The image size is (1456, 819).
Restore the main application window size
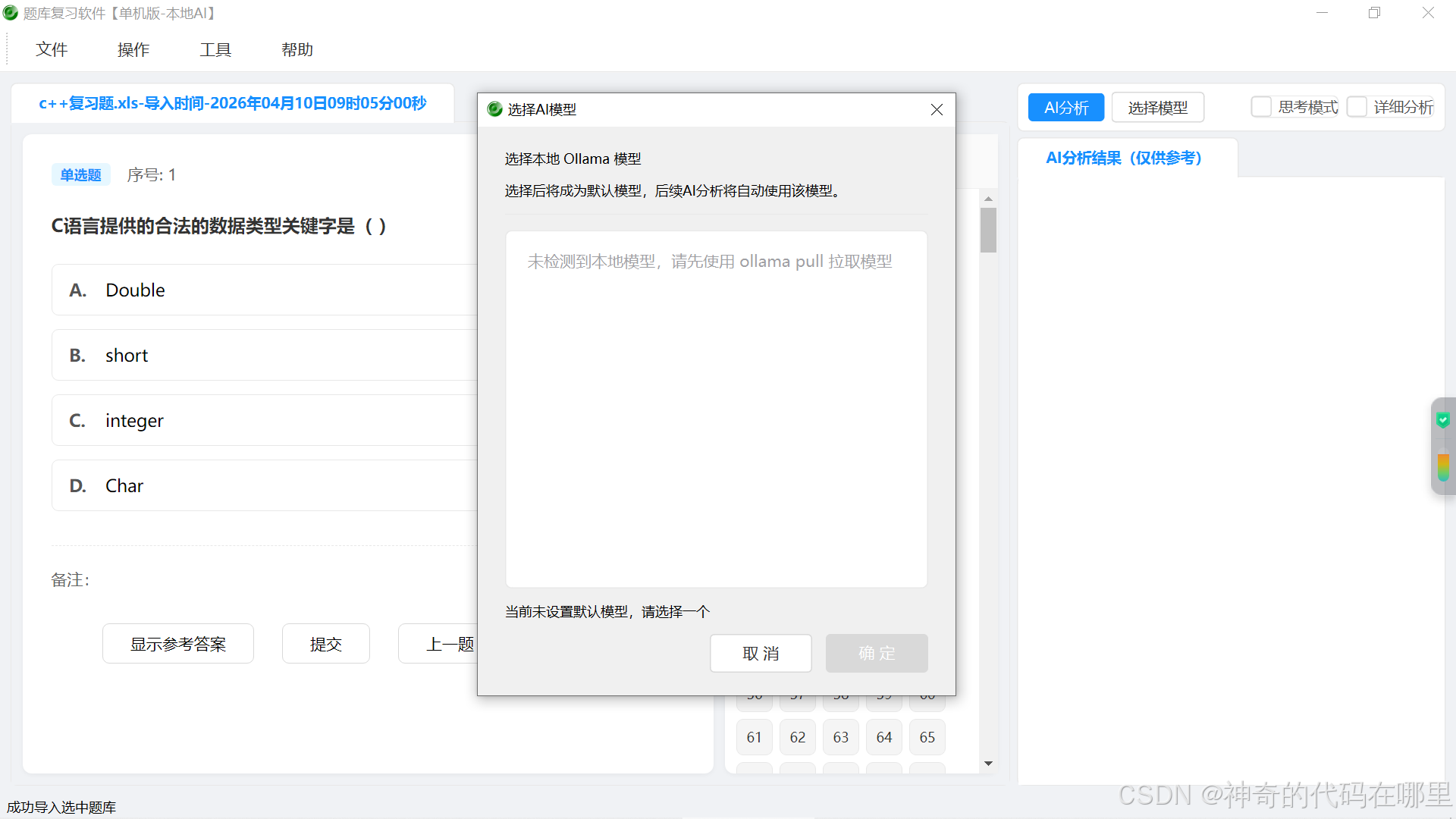1374,13
